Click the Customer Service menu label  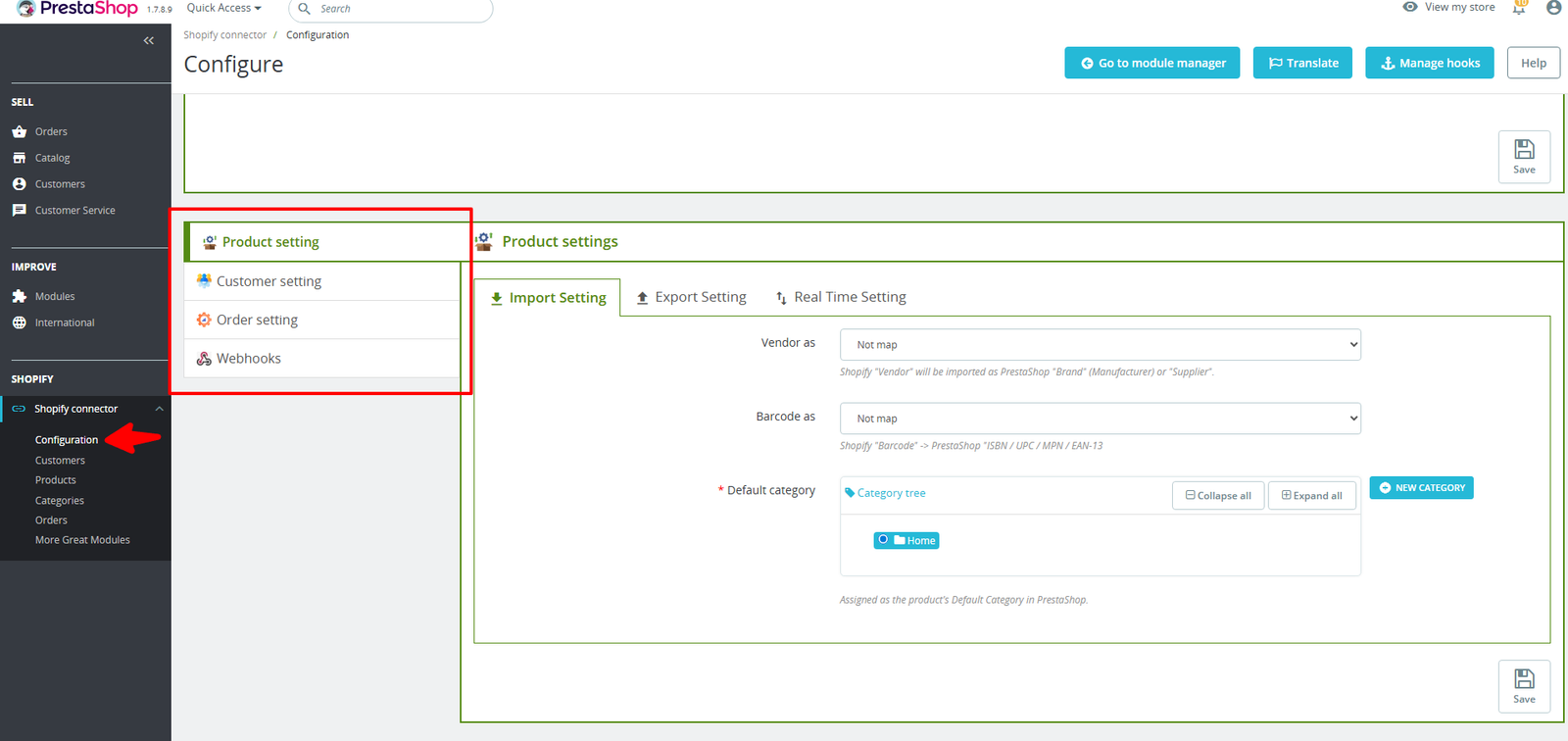pyautogui.click(x=75, y=211)
